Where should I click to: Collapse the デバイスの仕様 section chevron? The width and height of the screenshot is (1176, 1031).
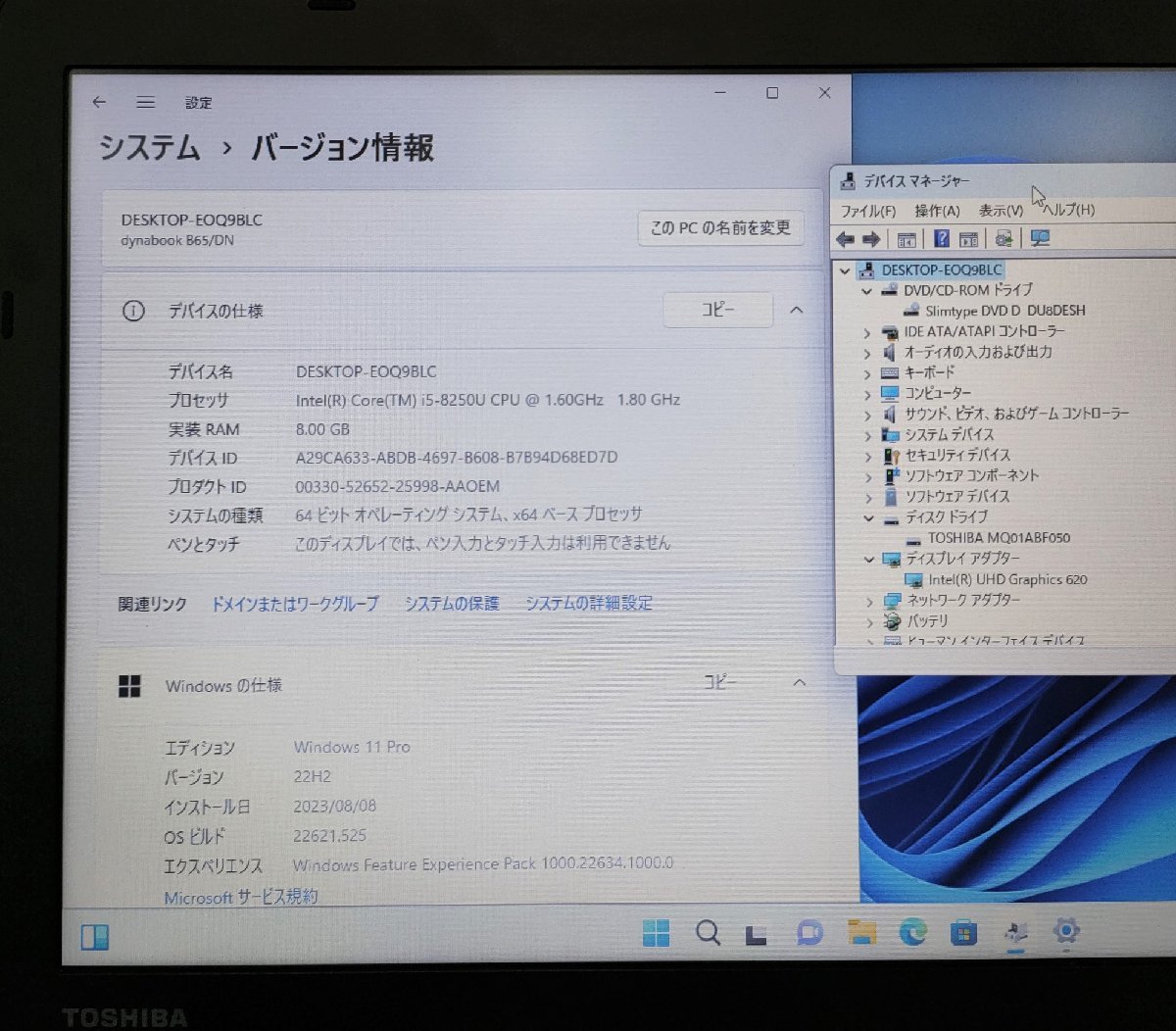click(797, 310)
